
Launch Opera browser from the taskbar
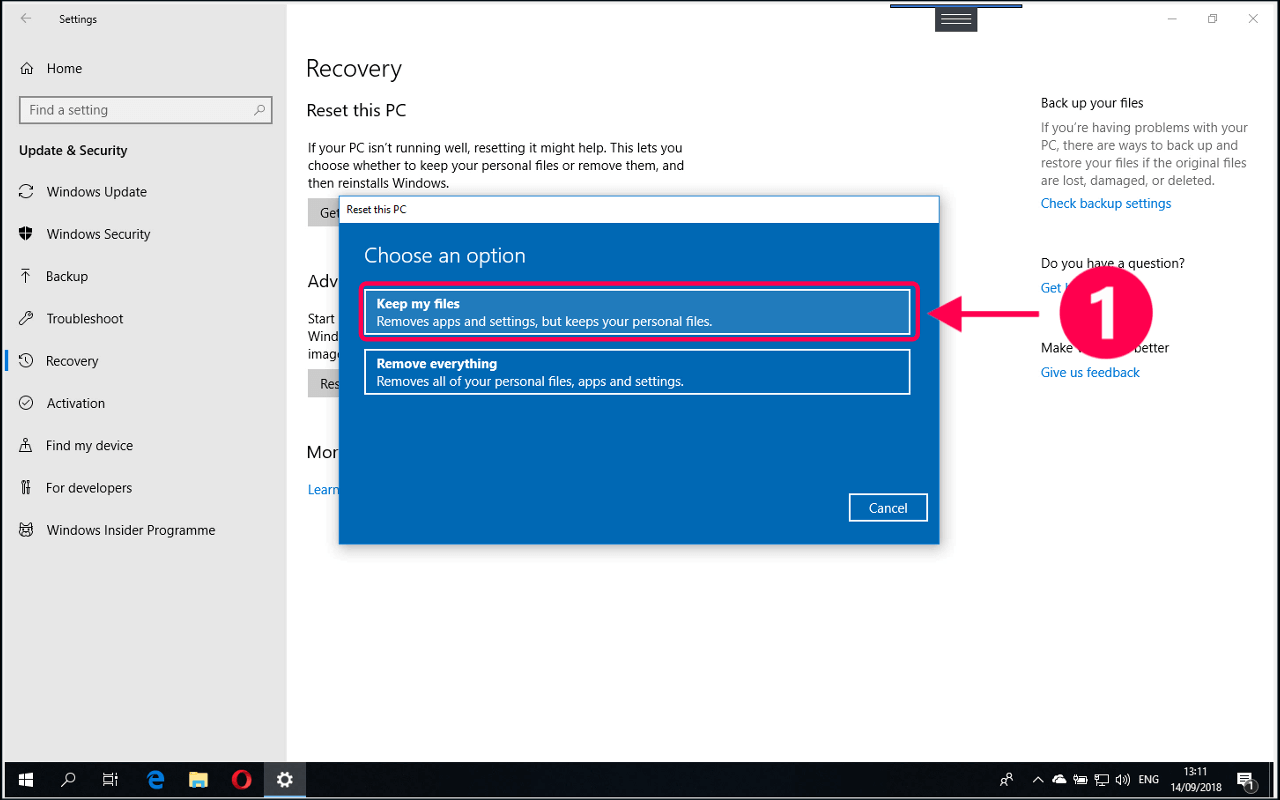241,780
